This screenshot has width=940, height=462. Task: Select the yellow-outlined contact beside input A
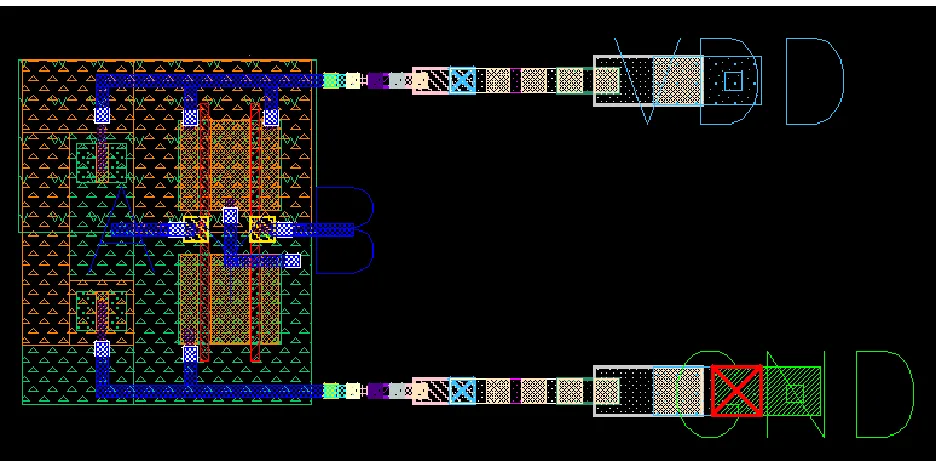(x=196, y=229)
